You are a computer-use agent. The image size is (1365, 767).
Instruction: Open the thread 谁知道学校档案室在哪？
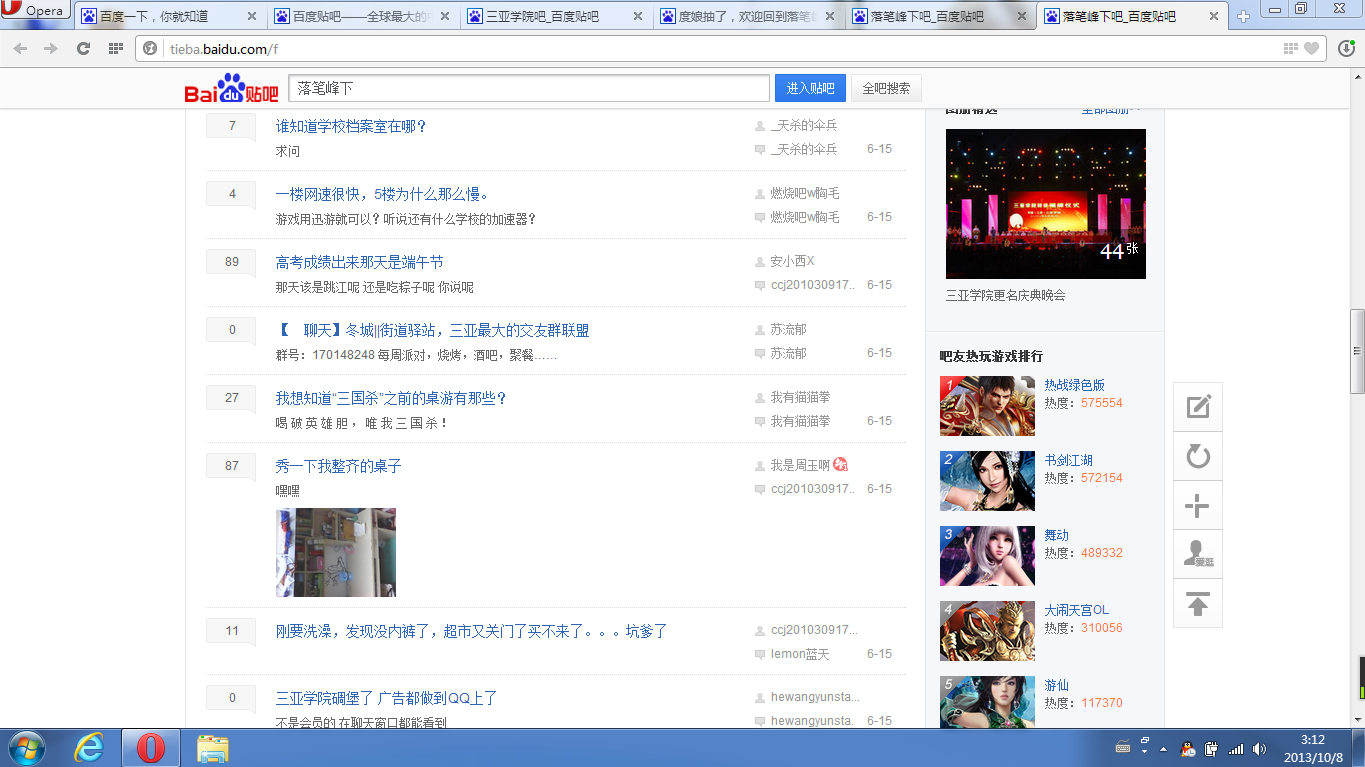click(351, 126)
